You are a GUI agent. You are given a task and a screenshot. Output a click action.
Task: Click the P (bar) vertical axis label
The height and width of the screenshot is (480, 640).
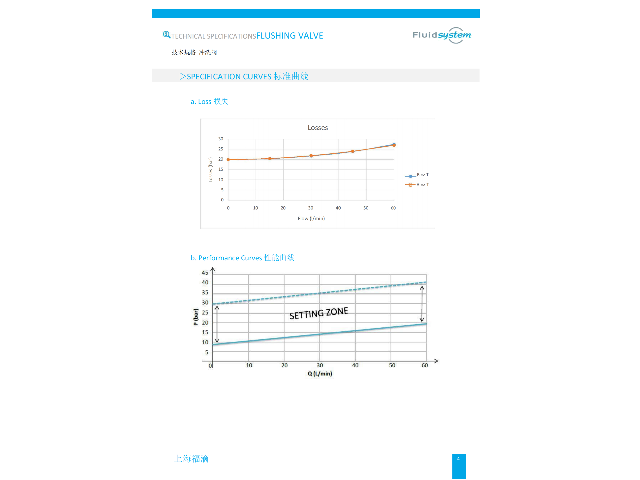pos(197,318)
